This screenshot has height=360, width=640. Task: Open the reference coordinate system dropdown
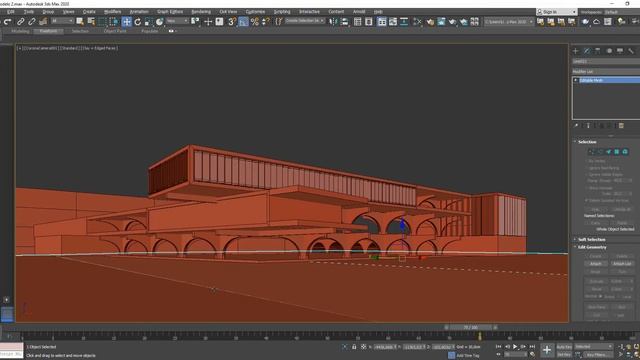(x=177, y=21)
